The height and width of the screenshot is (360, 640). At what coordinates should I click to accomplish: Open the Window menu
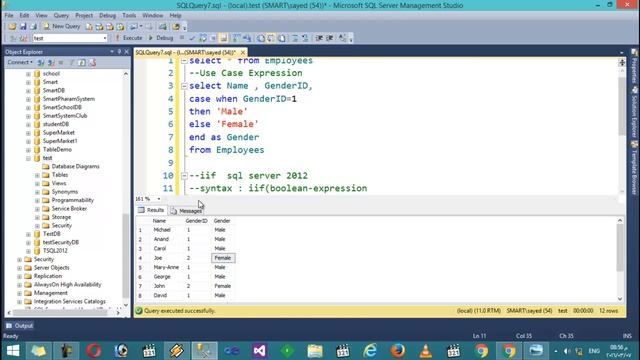point(152,16)
